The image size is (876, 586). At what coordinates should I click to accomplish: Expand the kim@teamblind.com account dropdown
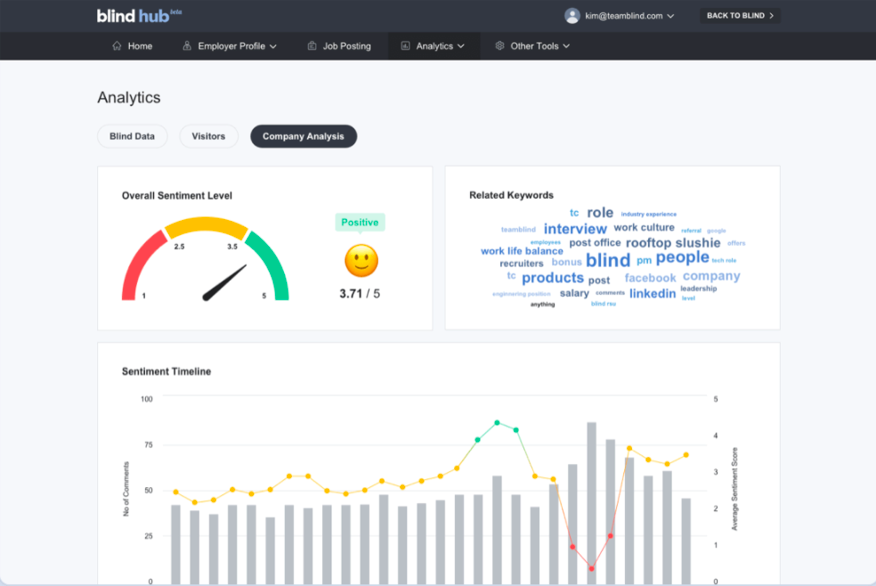click(x=670, y=16)
